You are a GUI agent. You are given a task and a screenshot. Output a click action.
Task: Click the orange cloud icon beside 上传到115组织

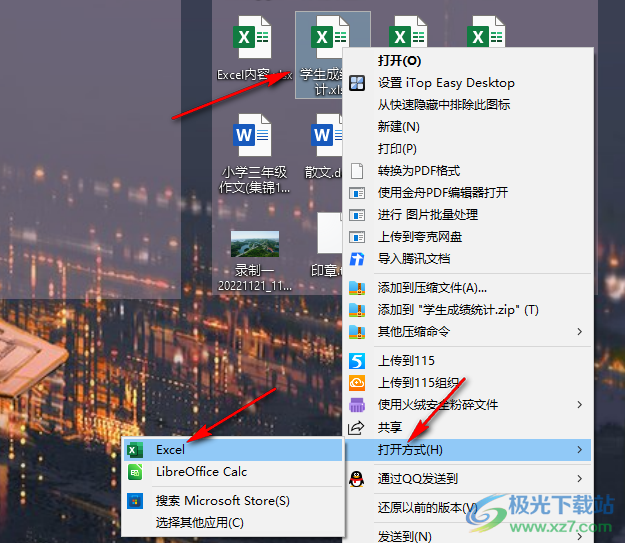click(357, 383)
